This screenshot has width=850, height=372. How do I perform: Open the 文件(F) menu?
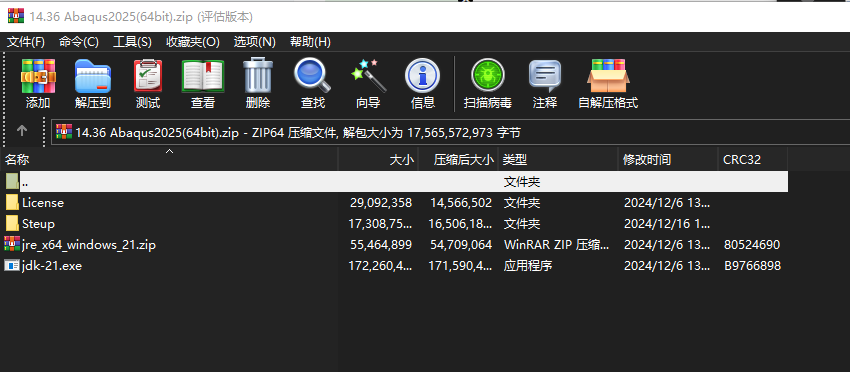click(25, 42)
